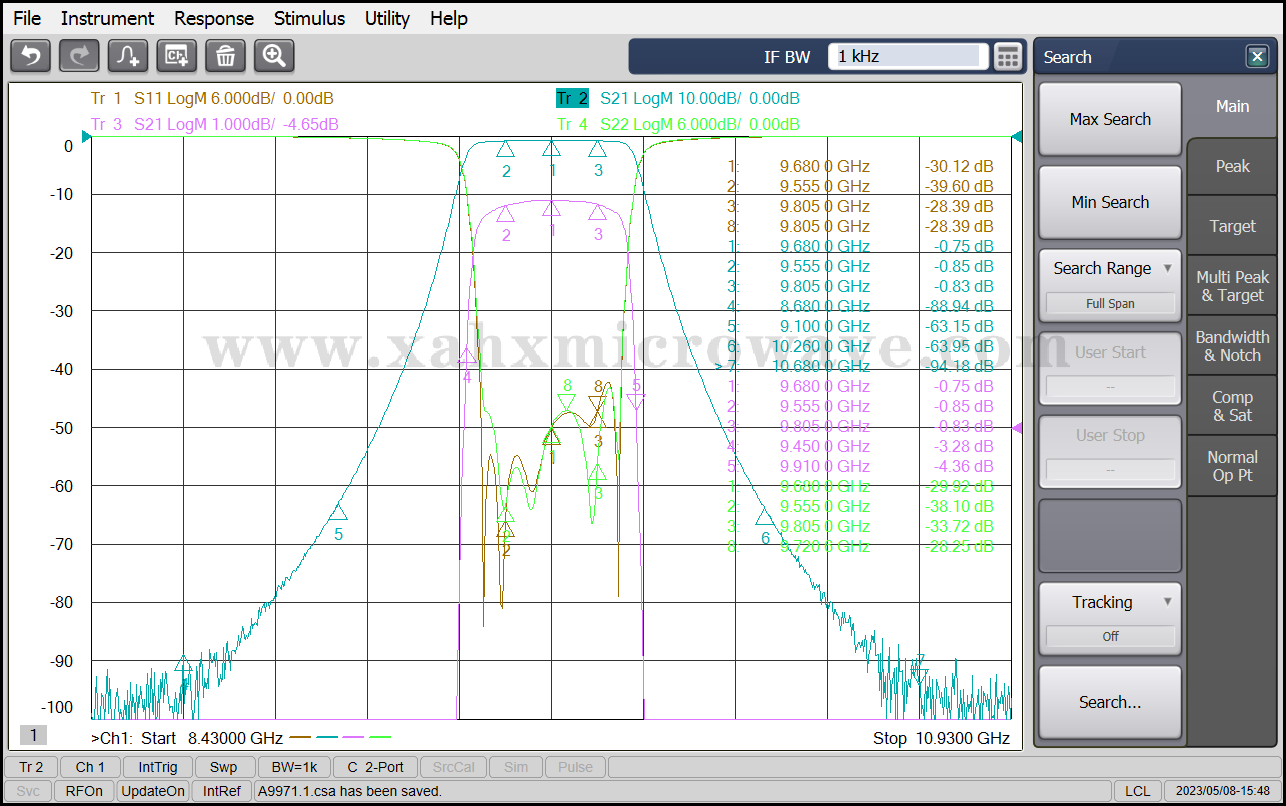1286x806 pixels.
Task: Open the Help menu
Action: pos(449,18)
